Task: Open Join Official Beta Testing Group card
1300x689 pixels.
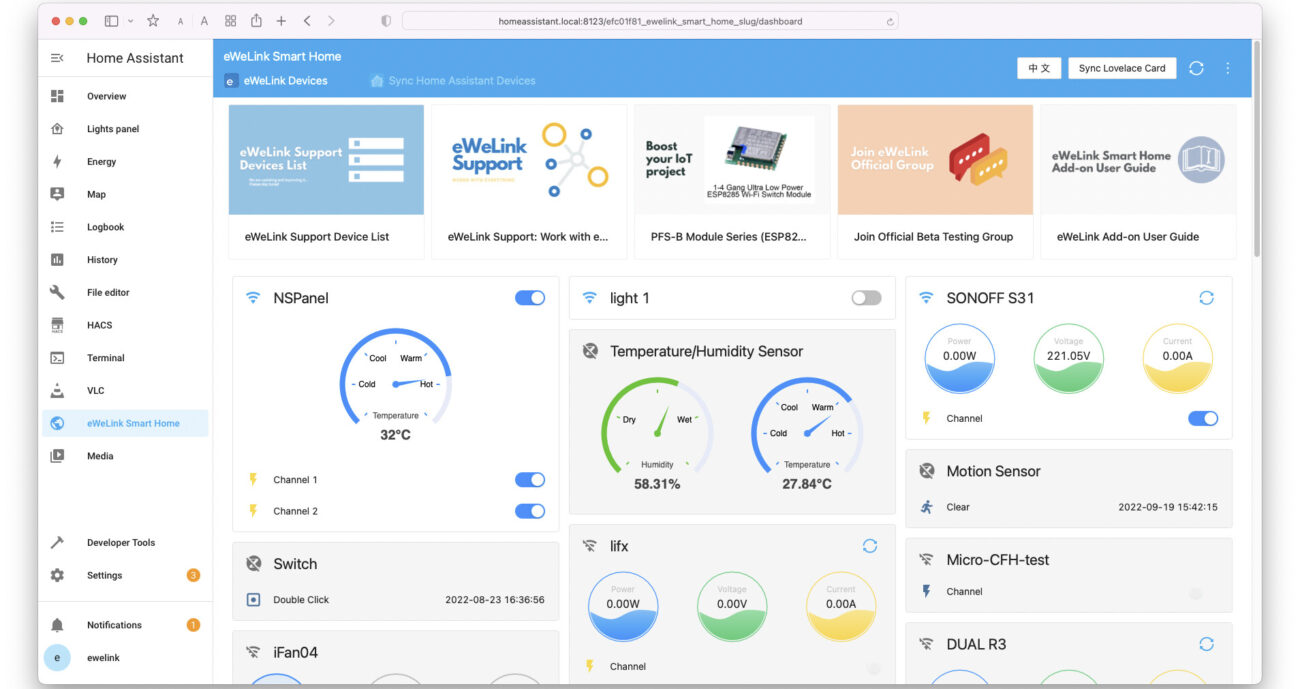Action: click(x=935, y=182)
